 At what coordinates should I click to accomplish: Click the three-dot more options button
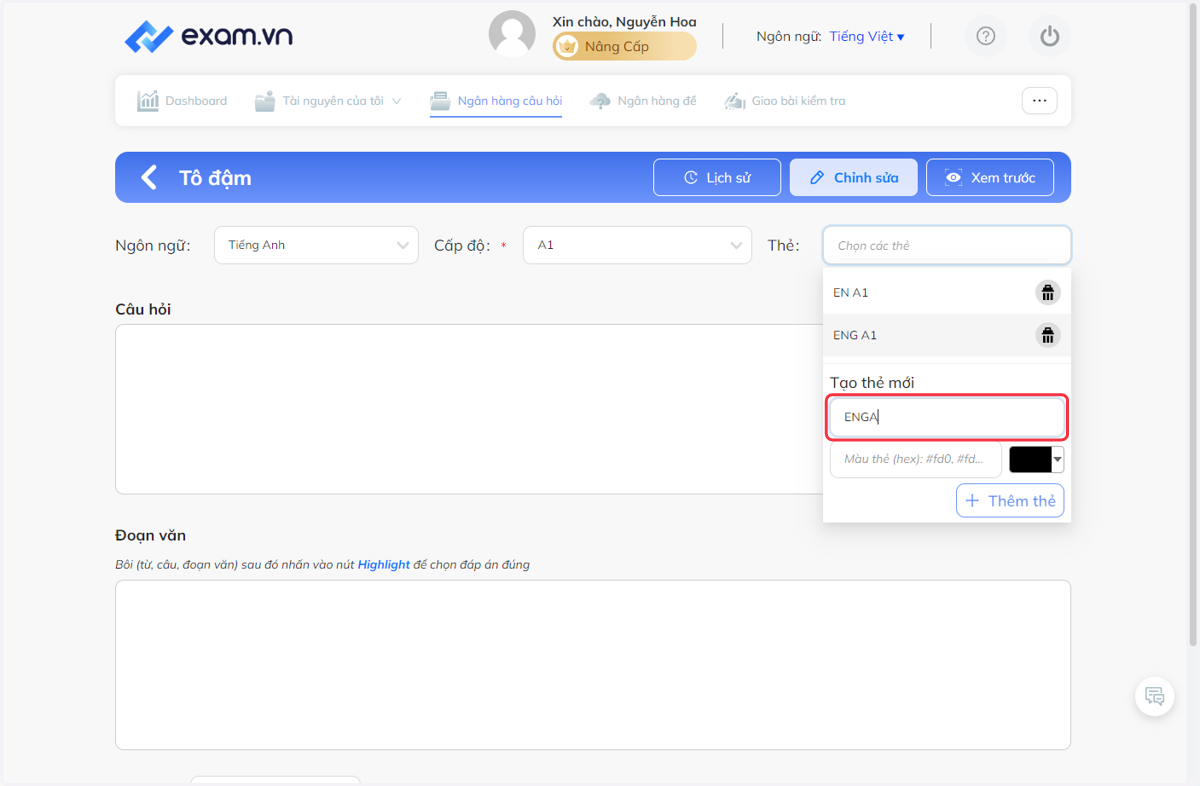(x=1039, y=101)
